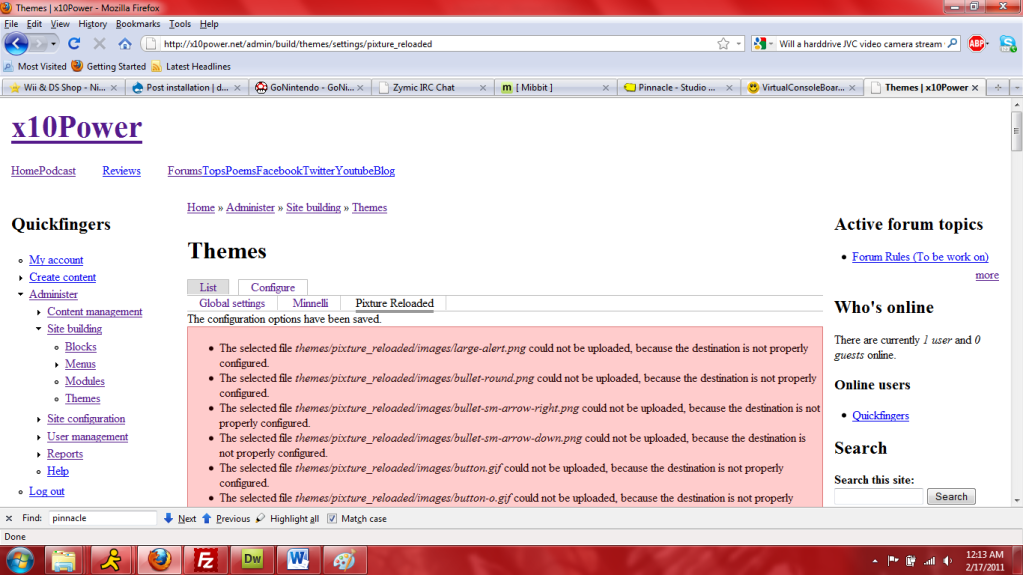Screen dimensions: 1023x575
Task: List all tabs dropdown
Action: click(x=1016, y=87)
